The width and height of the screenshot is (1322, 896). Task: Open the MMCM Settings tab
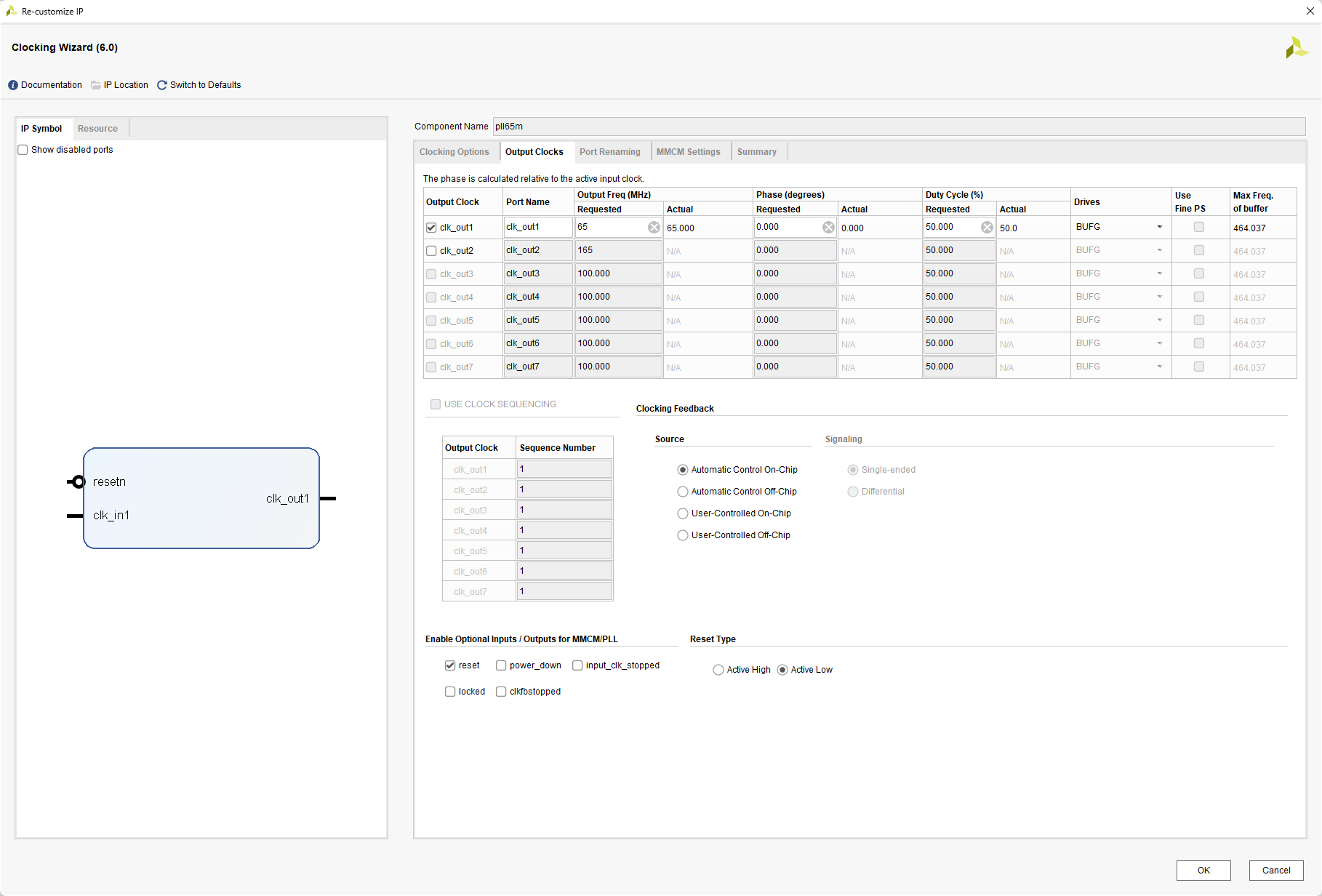coord(689,152)
